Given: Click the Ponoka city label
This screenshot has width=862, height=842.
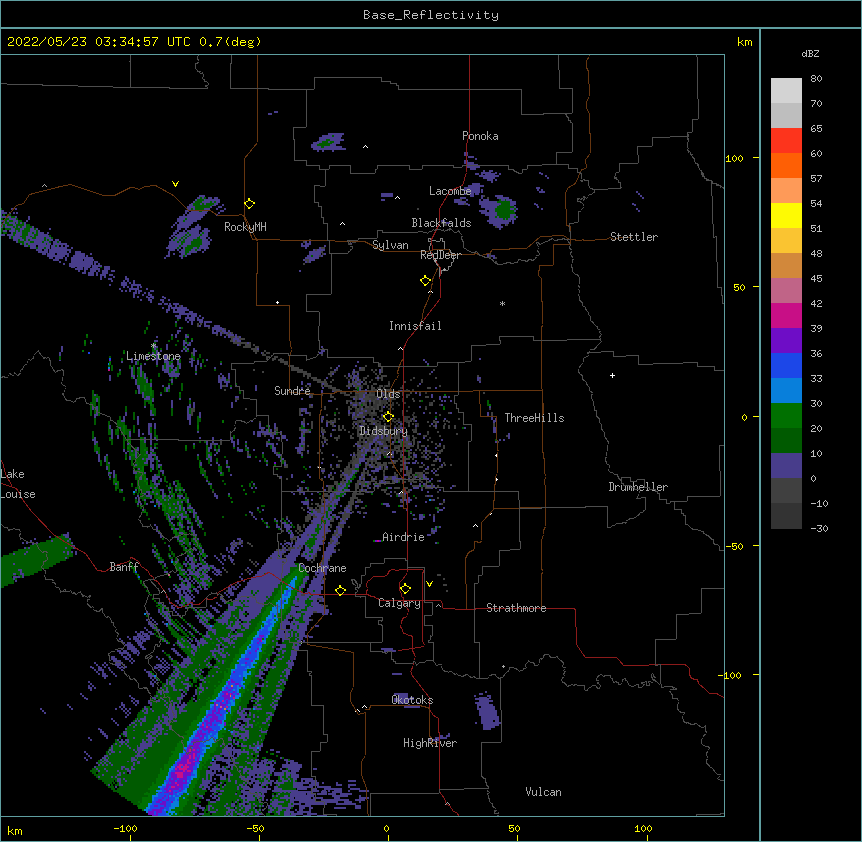Looking at the screenshot, I should 480,136.
